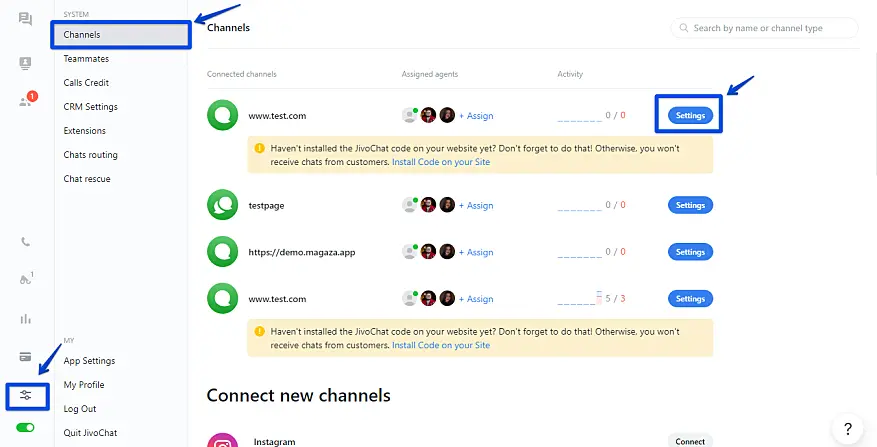
Task: Click the testpage channel name
Action: [x=266, y=205]
